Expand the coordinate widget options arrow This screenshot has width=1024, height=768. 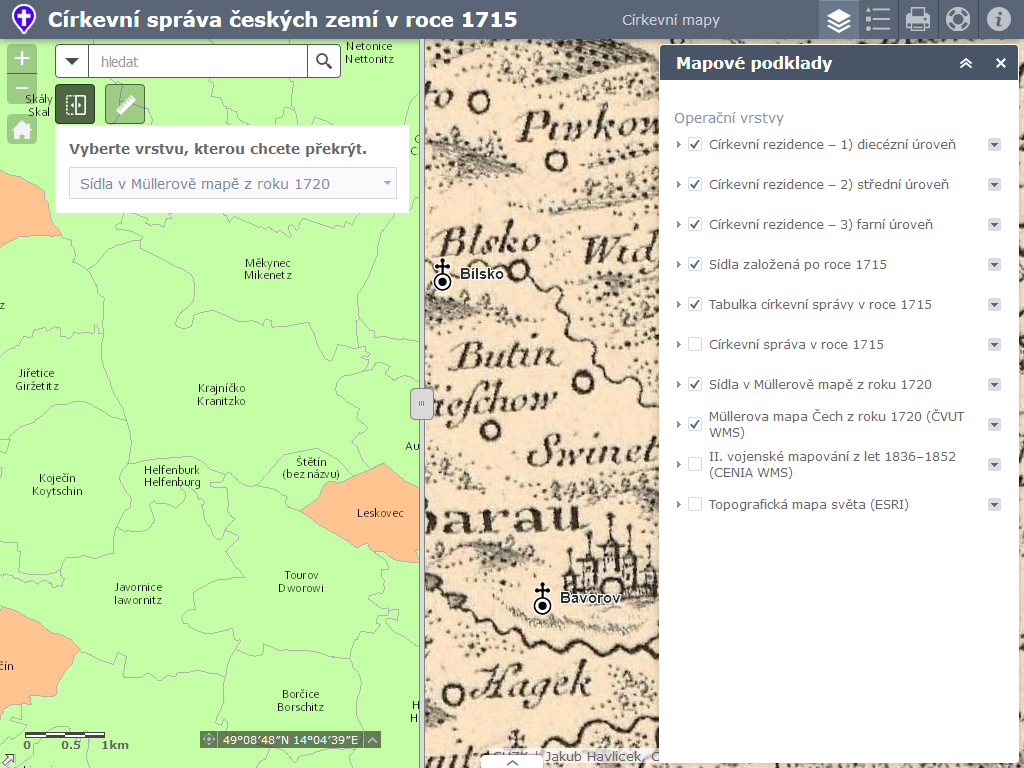(x=372, y=740)
